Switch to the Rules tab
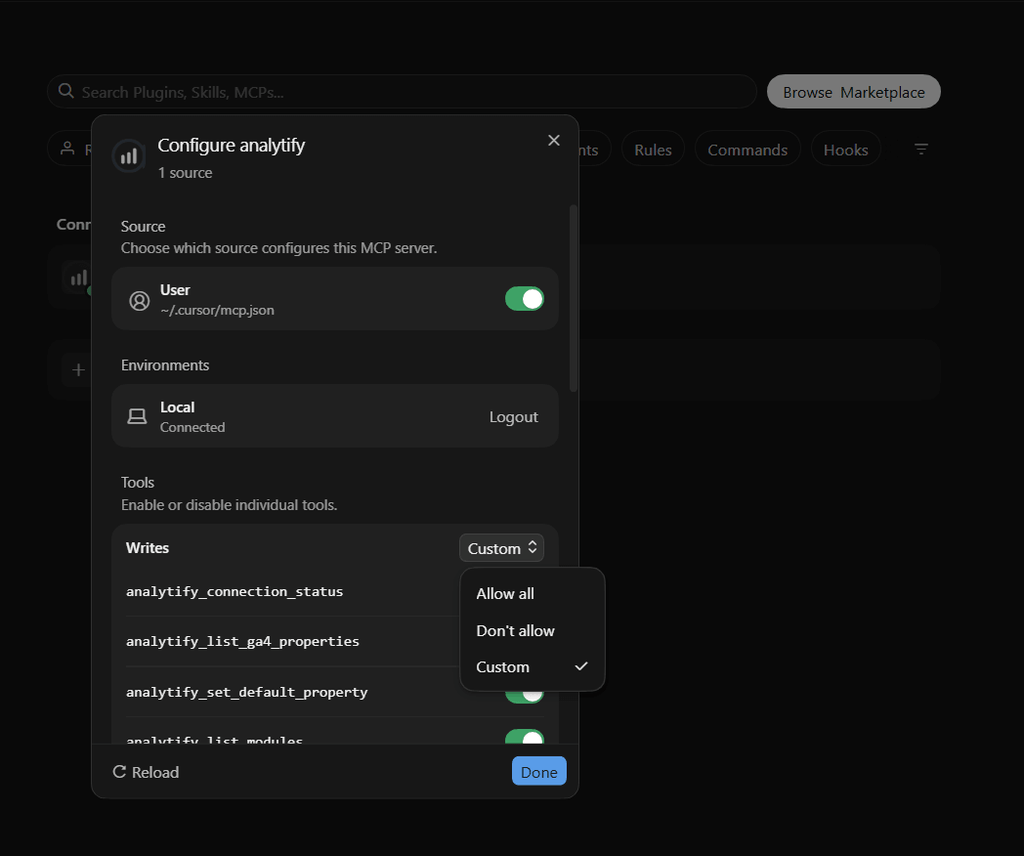1024x856 pixels. coord(653,150)
